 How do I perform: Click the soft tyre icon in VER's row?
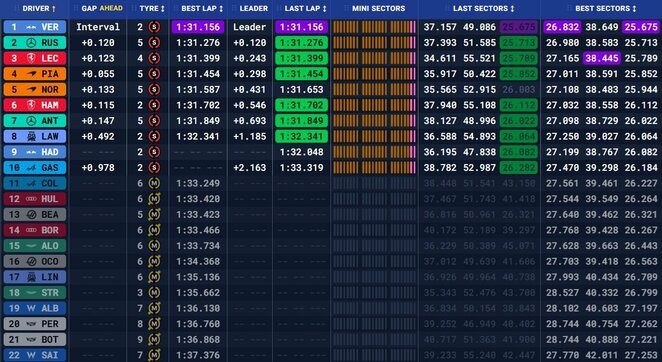pyautogui.click(x=154, y=27)
